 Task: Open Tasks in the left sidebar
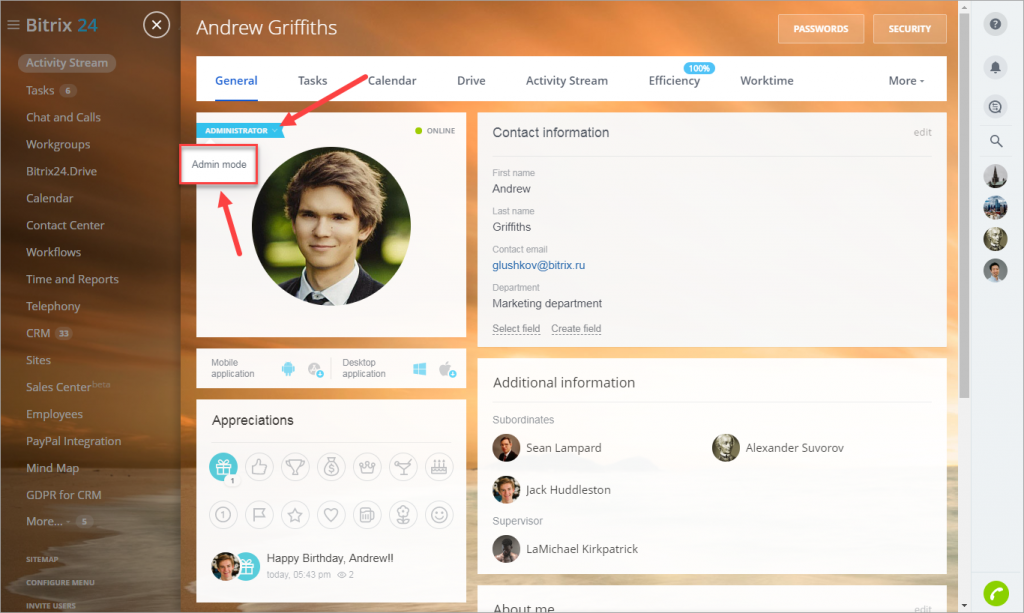point(40,90)
